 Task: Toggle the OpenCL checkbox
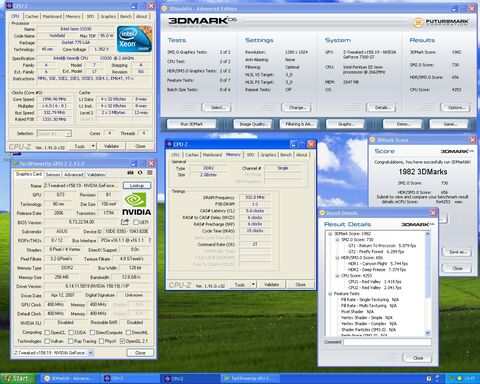pyautogui.click(x=47, y=332)
